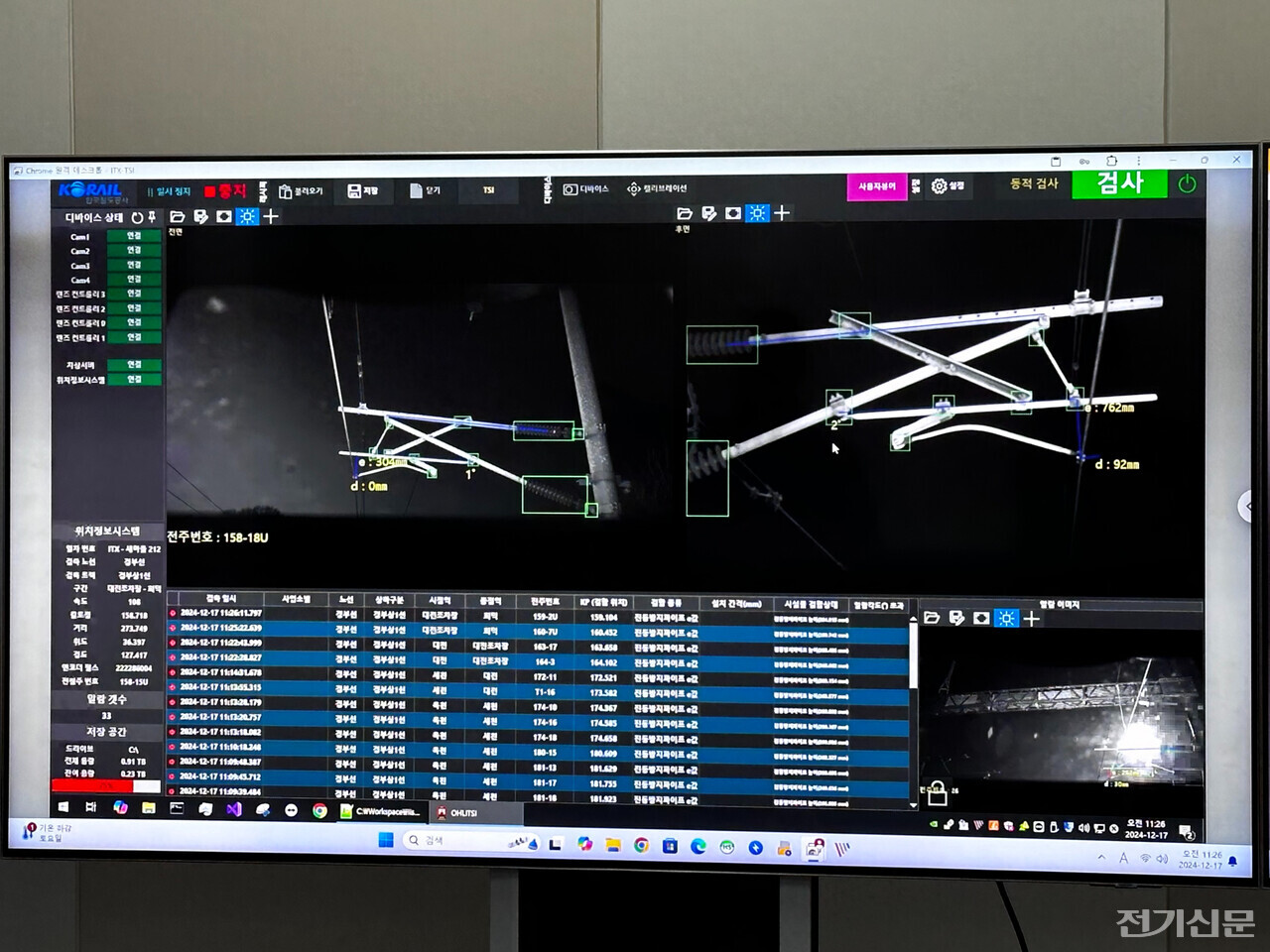Toggle brightness icon in front camera view
This screenshot has height=952, width=1270.
click(247, 216)
